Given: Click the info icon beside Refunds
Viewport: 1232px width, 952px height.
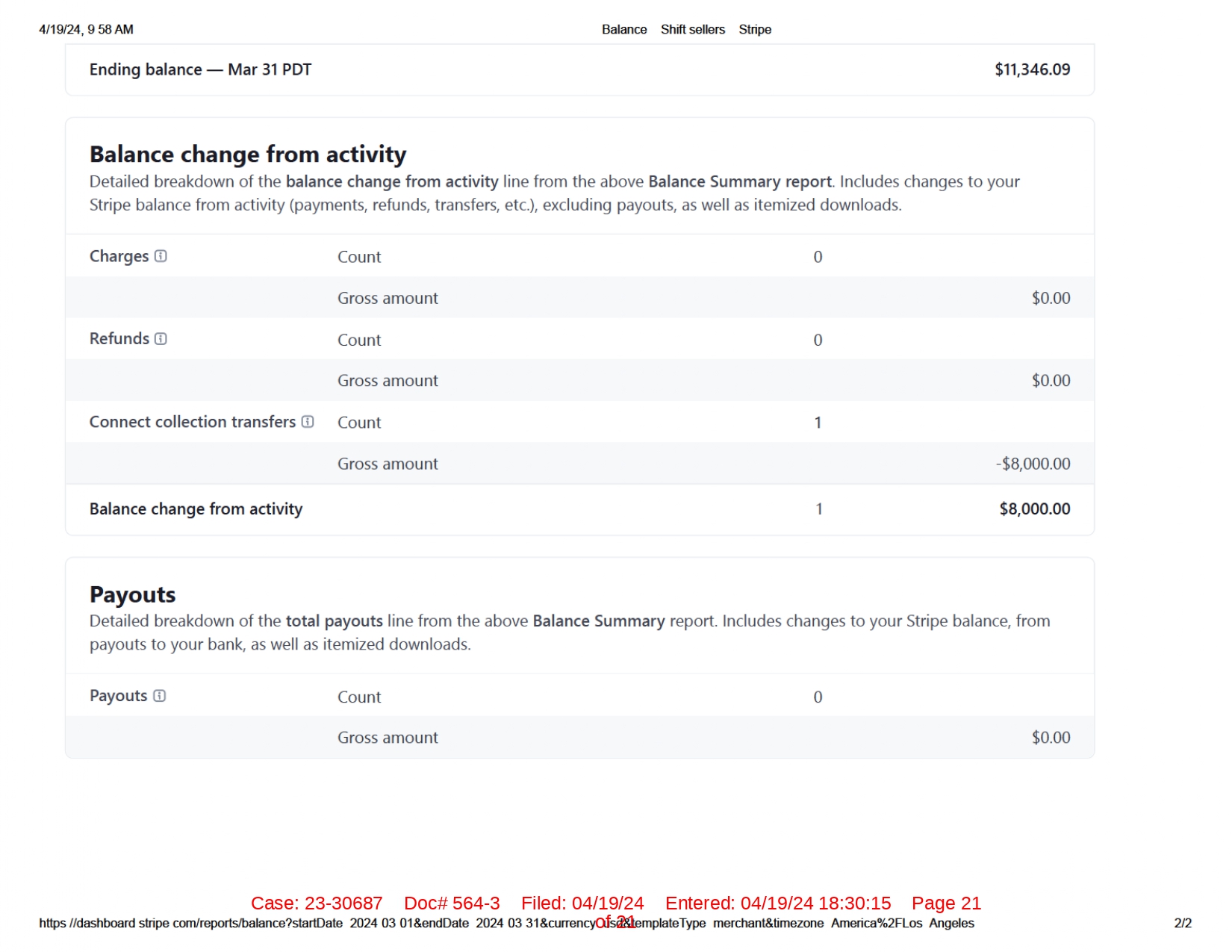Looking at the screenshot, I should 161,339.
